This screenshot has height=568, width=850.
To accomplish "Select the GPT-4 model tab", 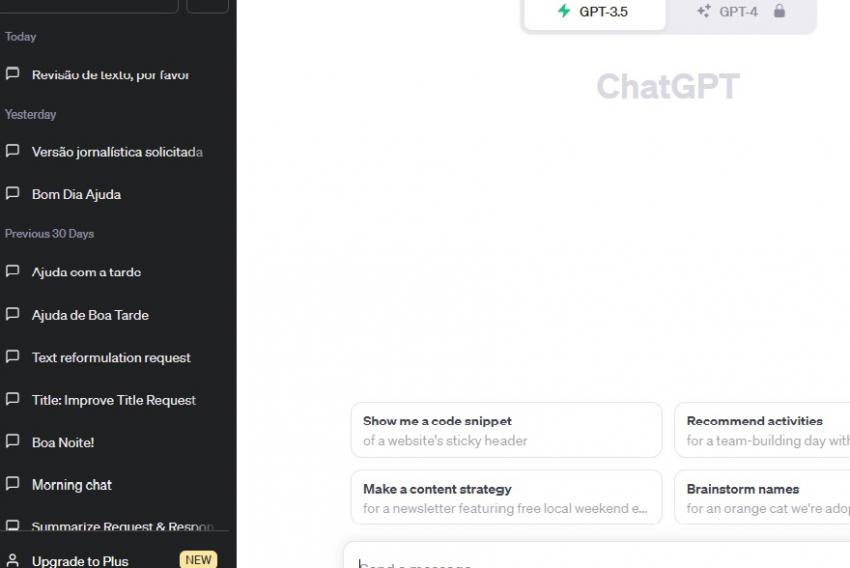I will tap(739, 13).
